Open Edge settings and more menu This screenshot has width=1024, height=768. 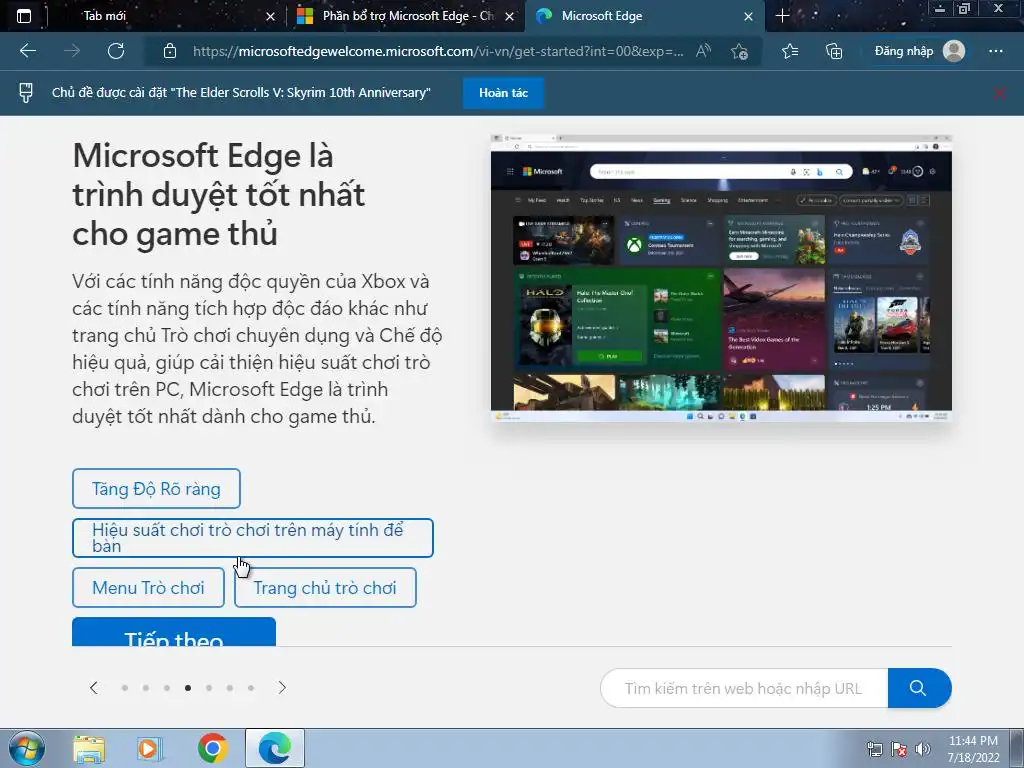tap(996, 51)
